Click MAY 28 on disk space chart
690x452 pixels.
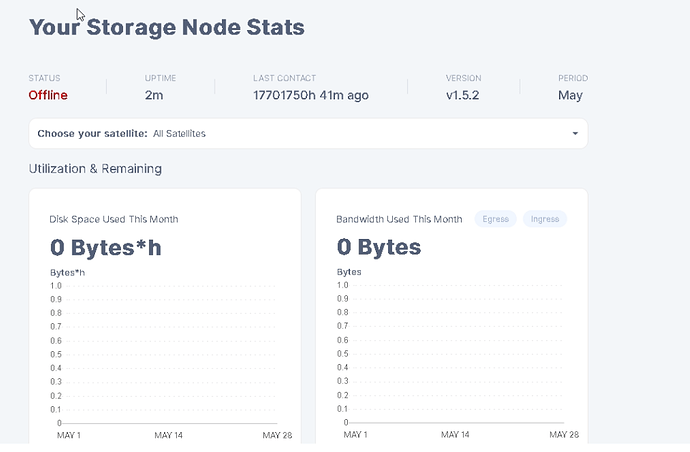pyautogui.click(x=277, y=435)
